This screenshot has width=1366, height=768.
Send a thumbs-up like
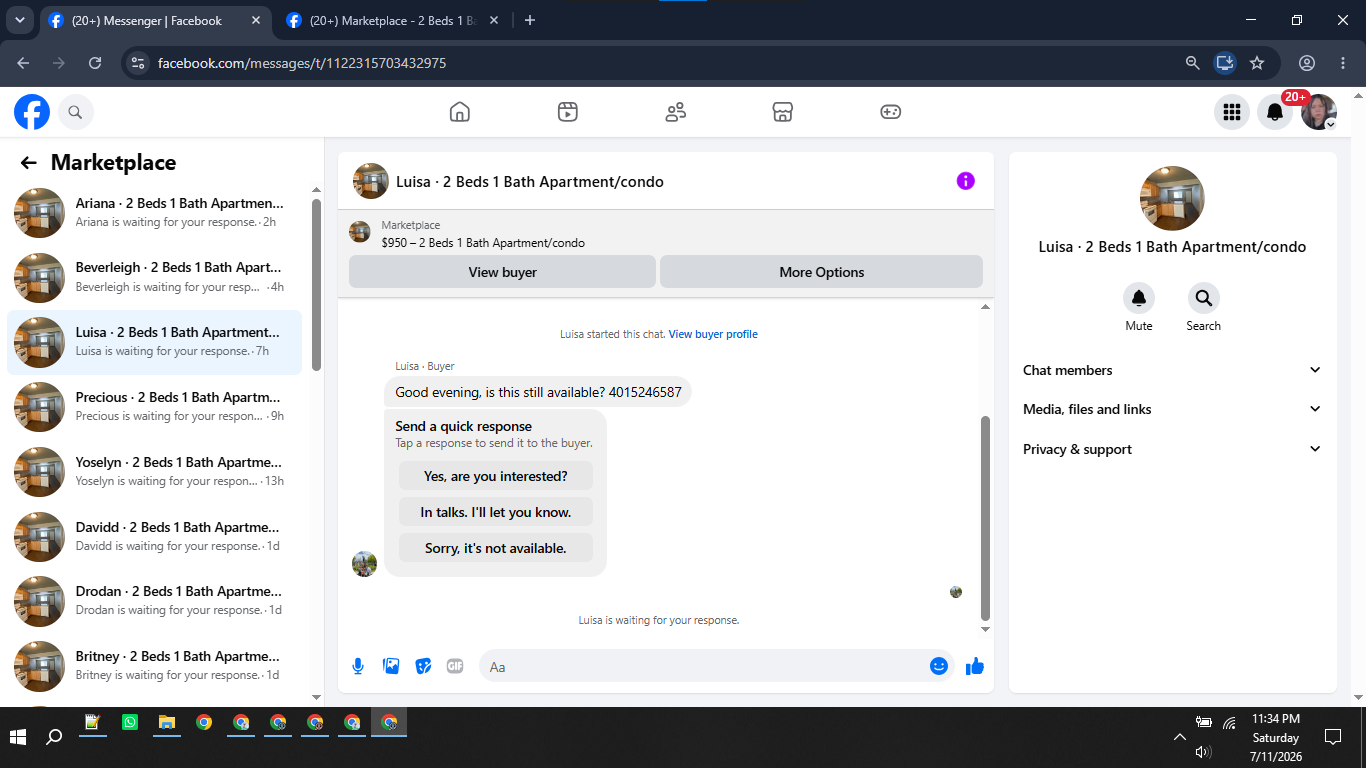[x=975, y=666]
